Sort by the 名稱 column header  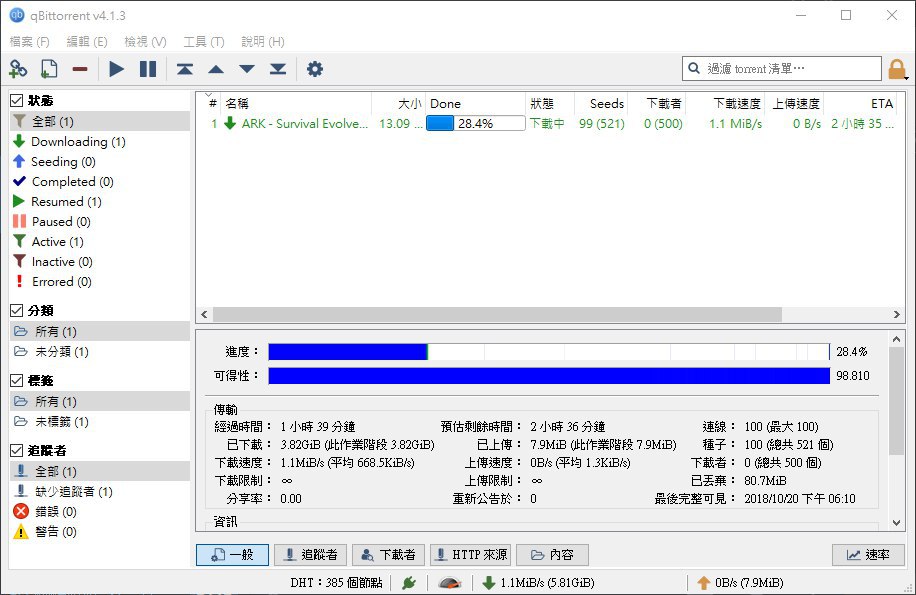tap(296, 103)
